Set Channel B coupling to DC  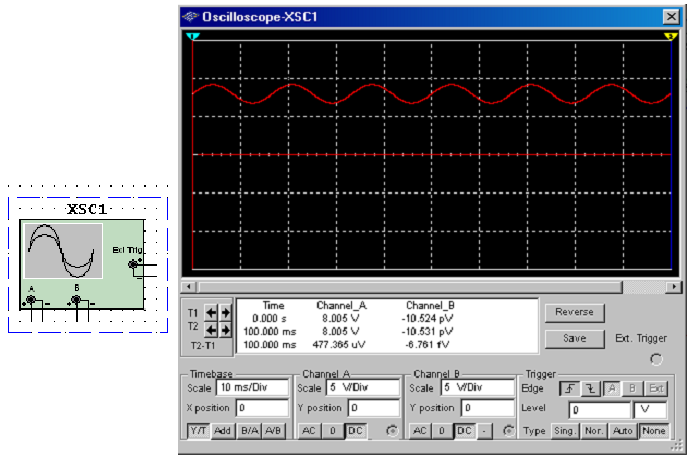[x=464, y=430]
